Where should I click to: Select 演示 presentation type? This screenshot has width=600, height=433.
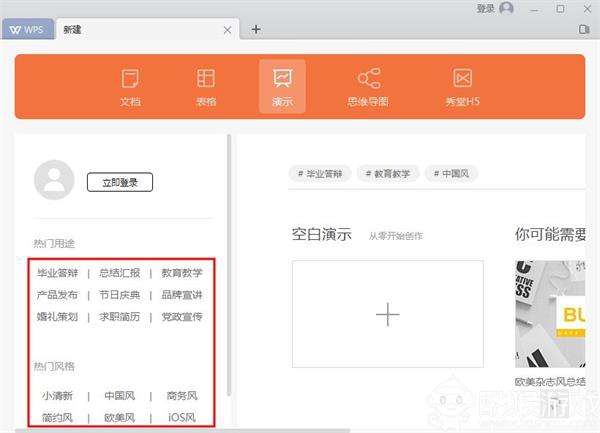click(x=282, y=86)
